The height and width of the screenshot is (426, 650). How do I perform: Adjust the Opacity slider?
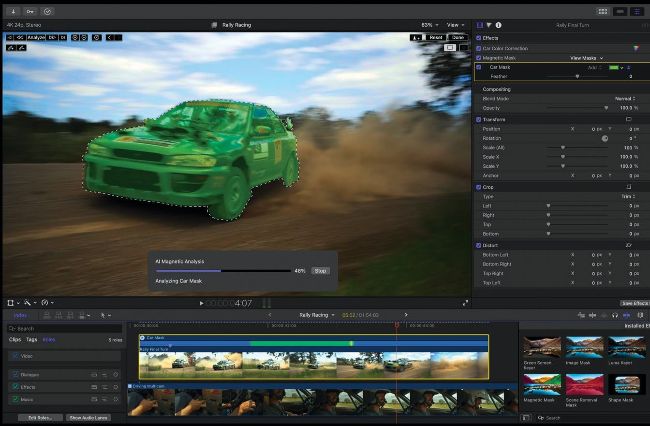pyautogui.click(x=606, y=108)
